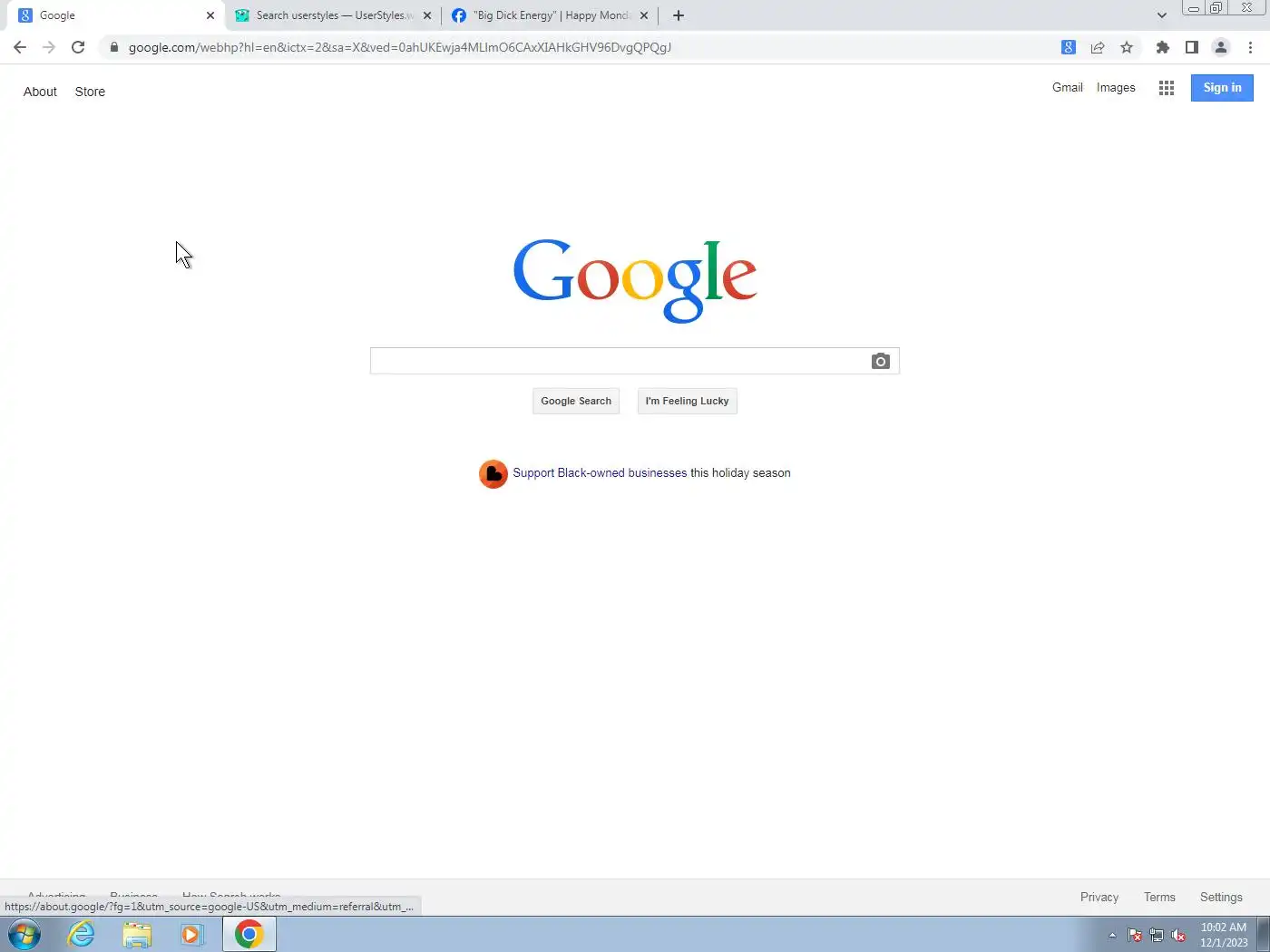Reload the current page
This screenshot has width=1270, height=952.
78,47
